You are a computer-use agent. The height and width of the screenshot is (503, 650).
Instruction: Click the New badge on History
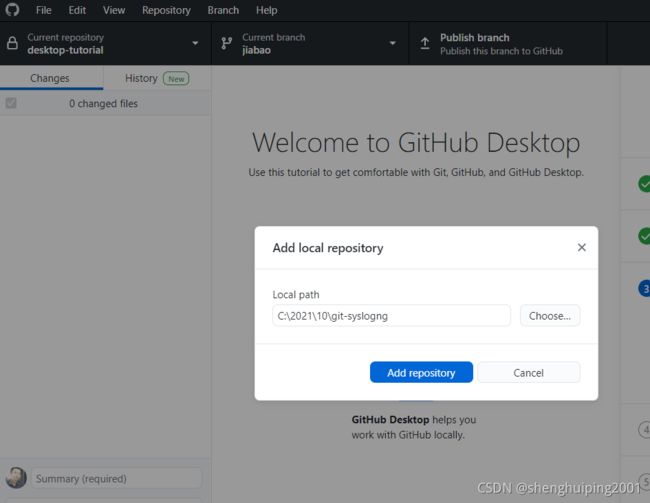pos(176,79)
